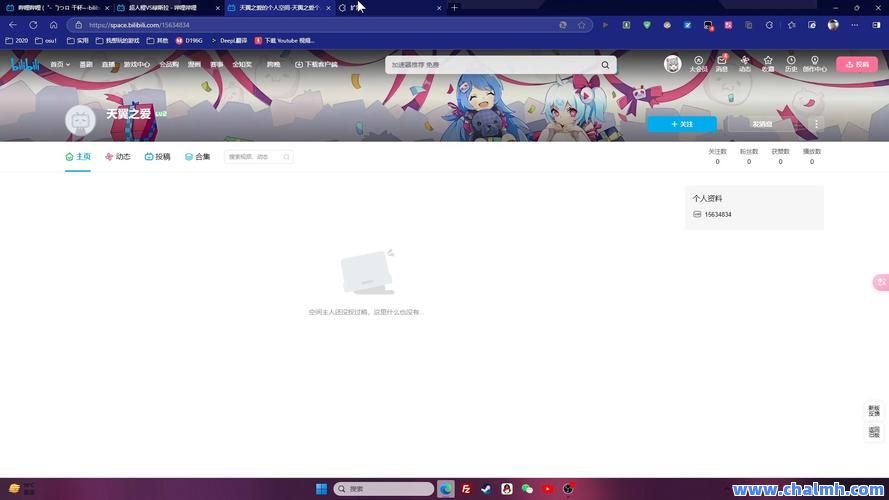The image size is (889, 500).
Task: Open 游戏中心 in the top navigation
Action: point(137,65)
